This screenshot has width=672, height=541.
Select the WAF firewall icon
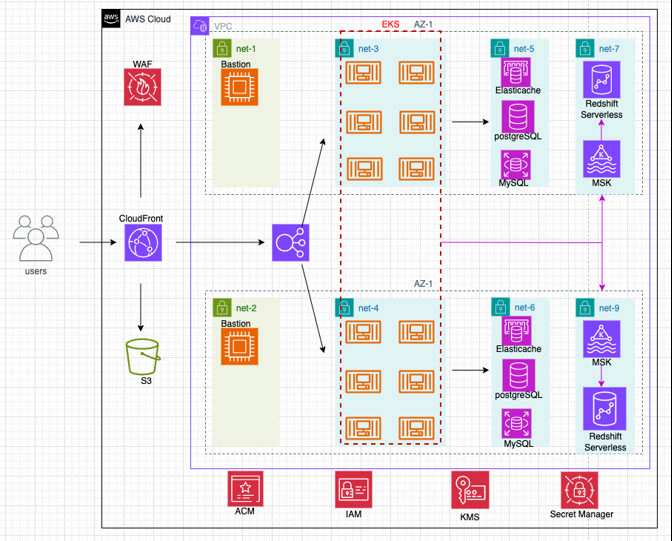[142, 87]
